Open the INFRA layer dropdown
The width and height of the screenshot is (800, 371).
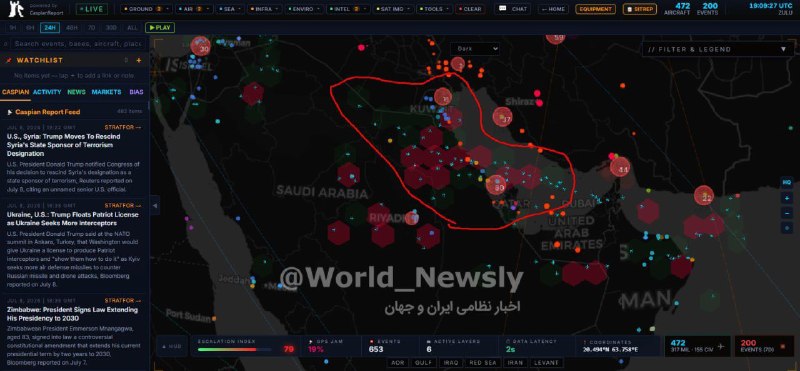[x=264, y=9]
